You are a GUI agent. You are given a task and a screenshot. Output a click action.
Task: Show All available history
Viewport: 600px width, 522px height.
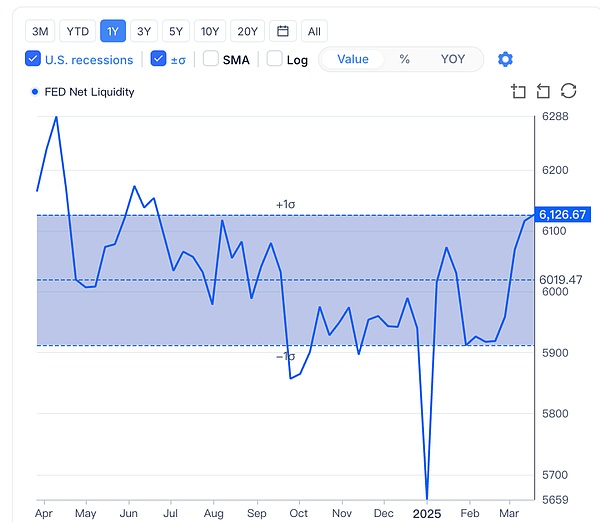click(314, 31)
